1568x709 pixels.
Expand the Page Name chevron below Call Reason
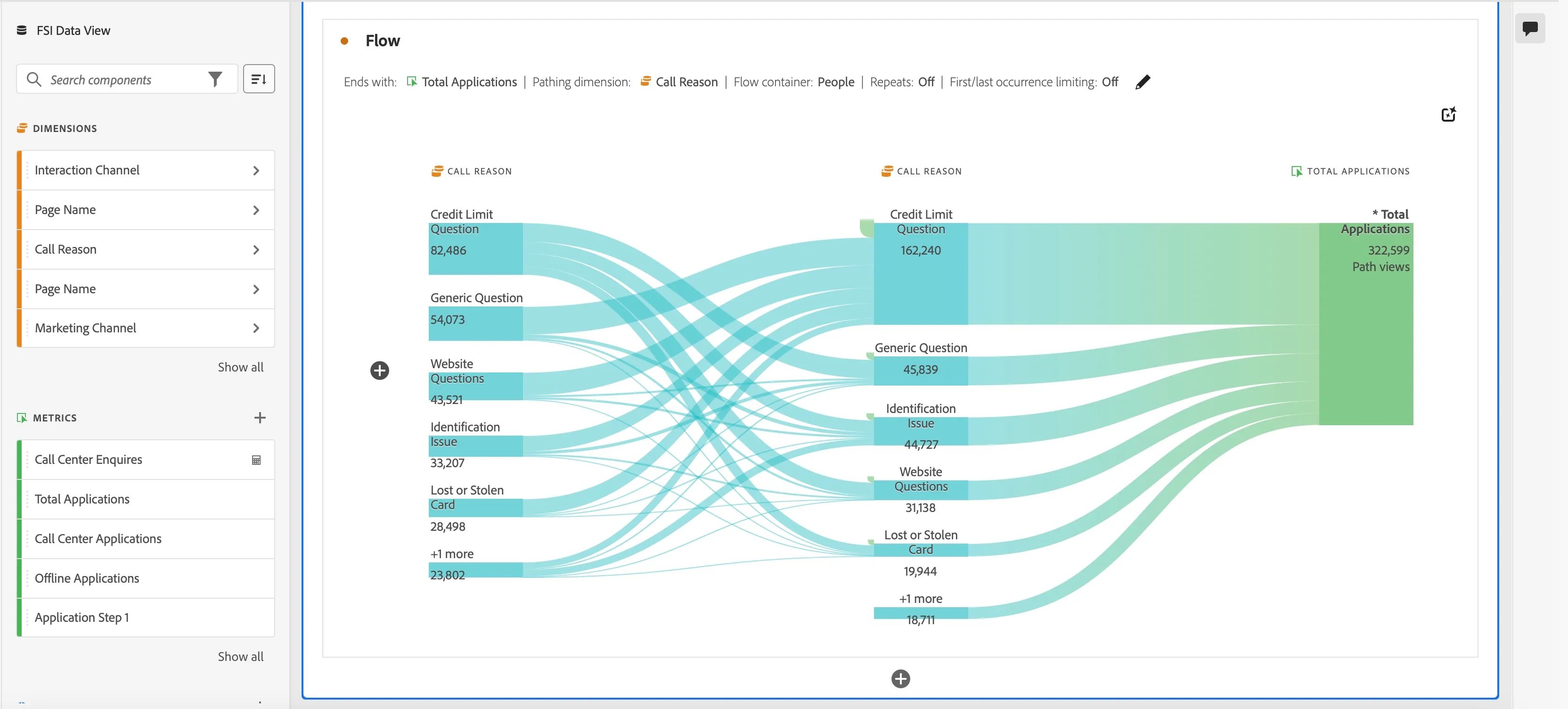tap(256, 289)
